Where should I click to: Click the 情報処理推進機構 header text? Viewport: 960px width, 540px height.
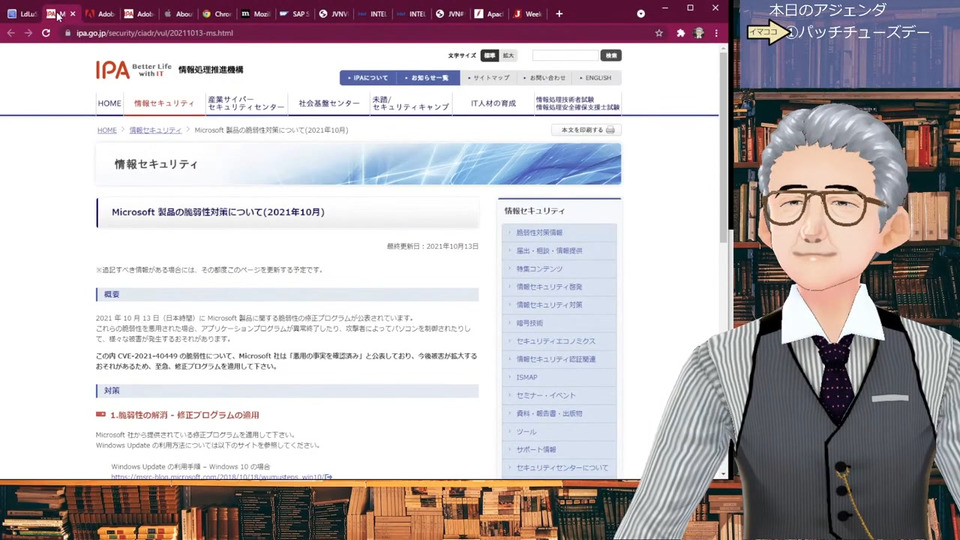pyautogui.click(x=211, y=70)
